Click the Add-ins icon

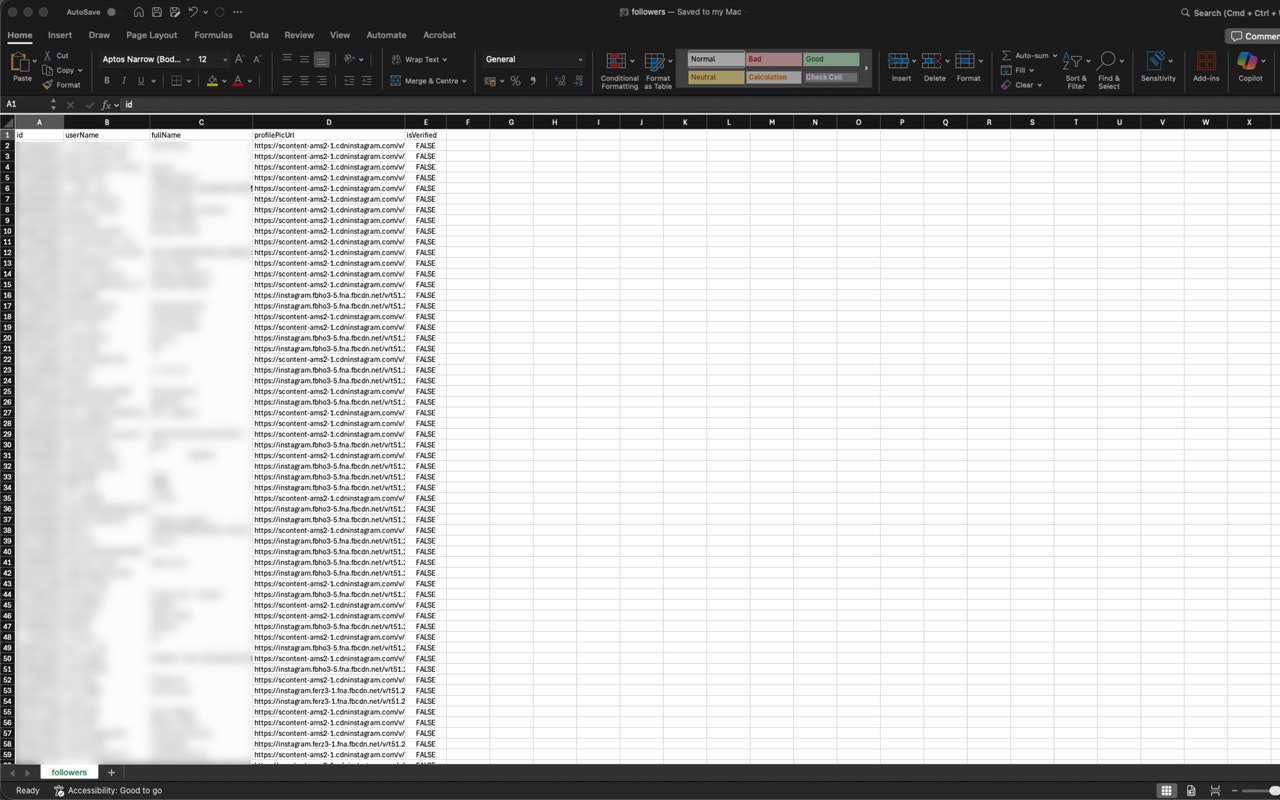pyautogui.click(x=1206, y=67)
